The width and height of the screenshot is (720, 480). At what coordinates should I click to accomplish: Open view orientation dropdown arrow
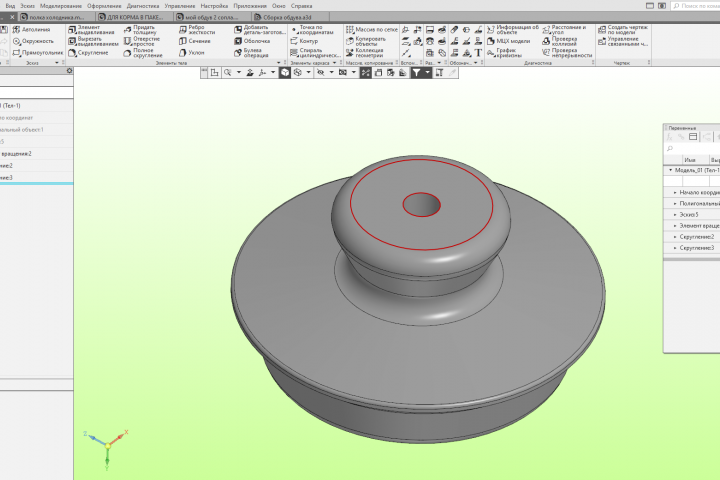coord(273,73)
